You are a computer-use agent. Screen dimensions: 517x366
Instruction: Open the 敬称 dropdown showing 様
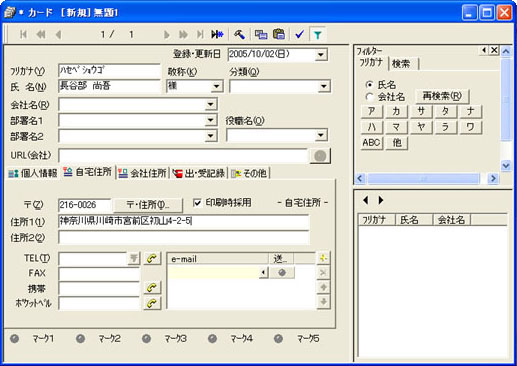click(x=217, y=87)
